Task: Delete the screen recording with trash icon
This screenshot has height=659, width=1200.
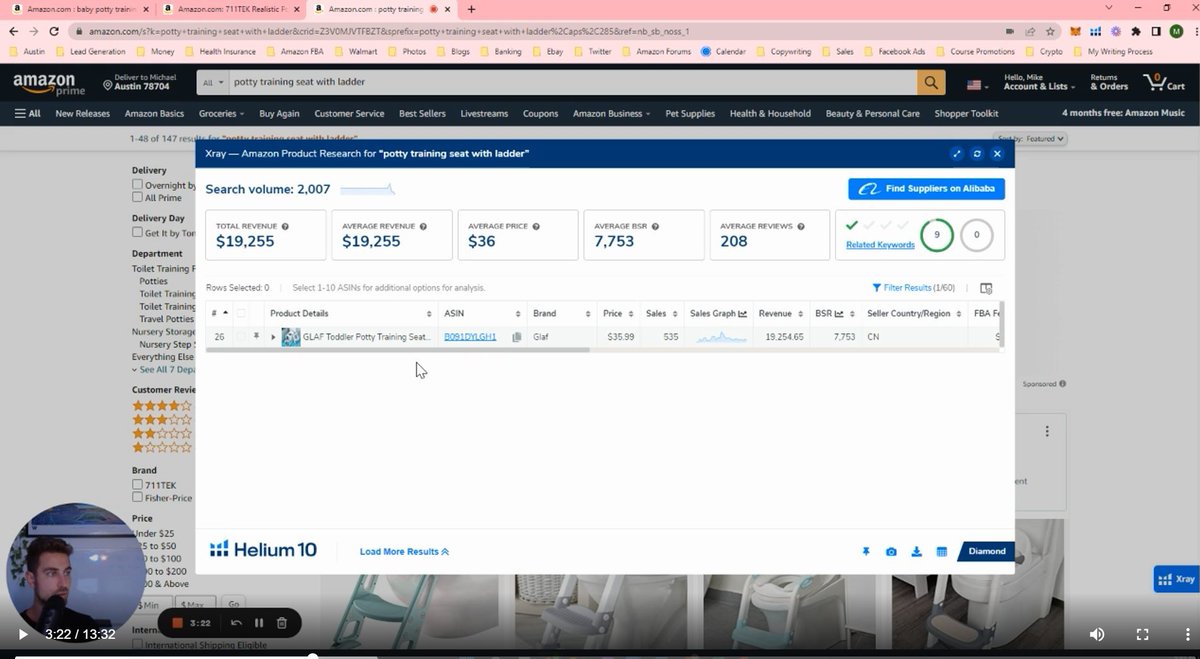Action: point(282,623)
